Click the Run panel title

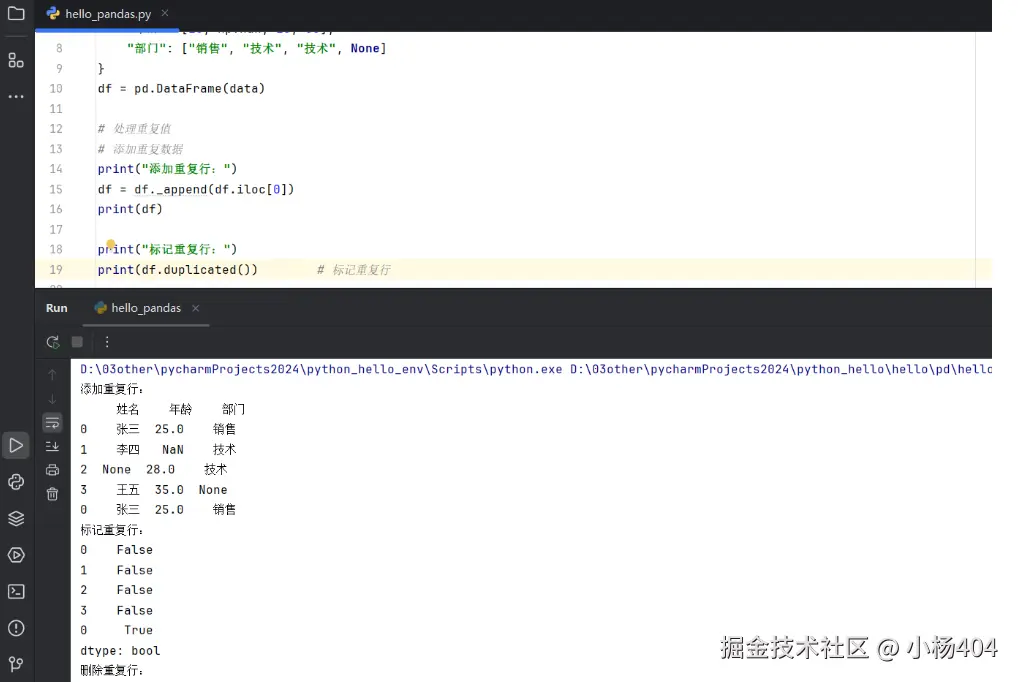point(56,308)
